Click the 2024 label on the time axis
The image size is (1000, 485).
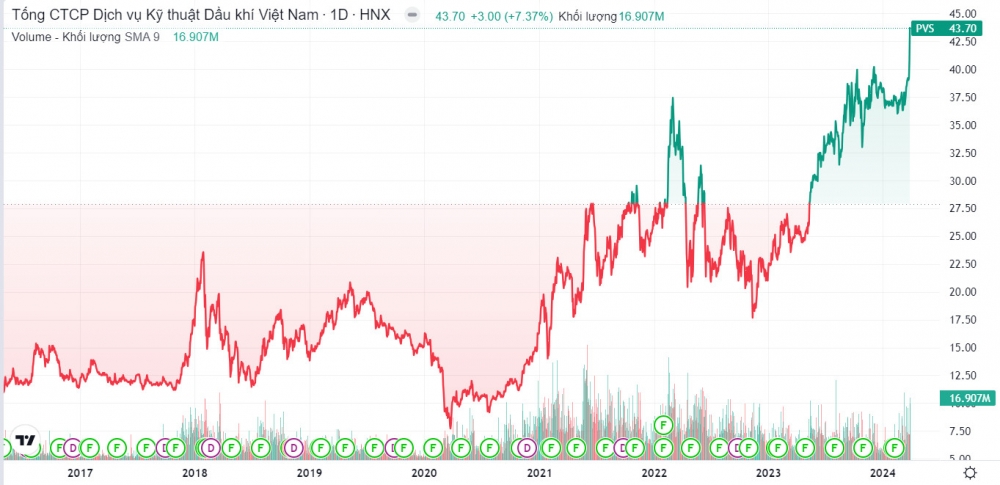coord(883,473)
